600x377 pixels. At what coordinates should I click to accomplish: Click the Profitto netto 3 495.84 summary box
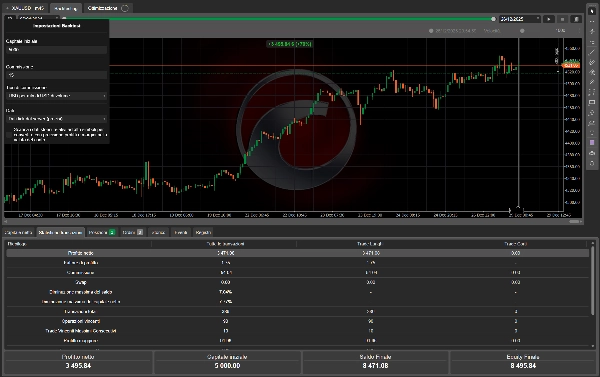pos(78,362)
